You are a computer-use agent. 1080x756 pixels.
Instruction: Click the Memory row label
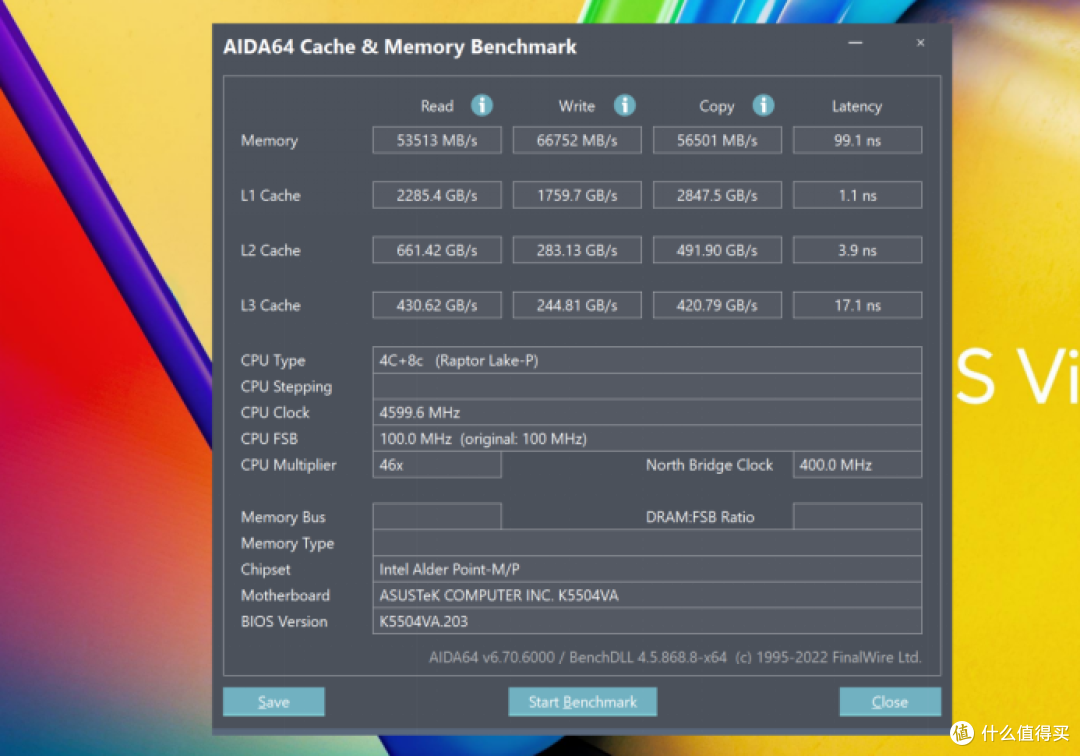[x=269, y=140]
